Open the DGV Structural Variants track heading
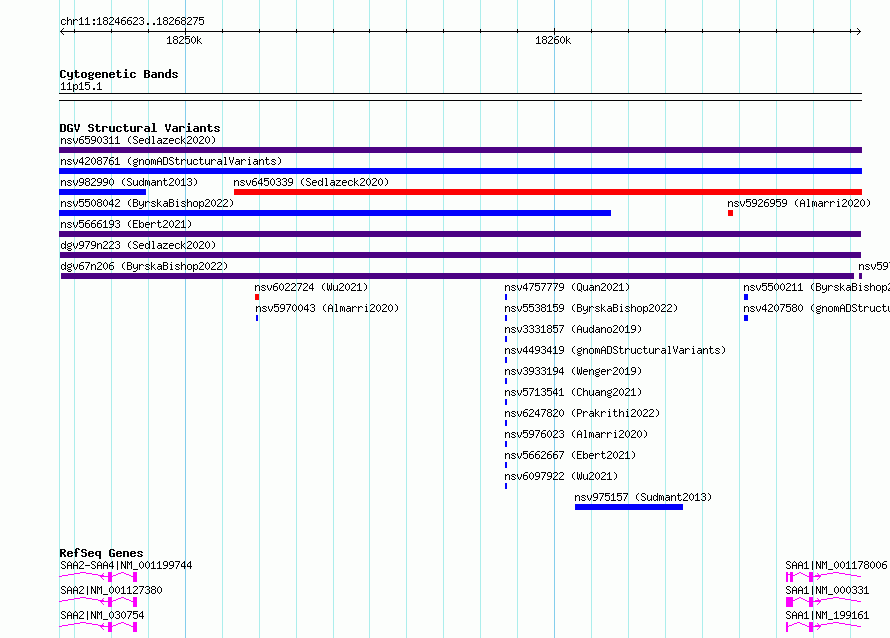Viewport: 890px width, 638px height. [140, 128]
